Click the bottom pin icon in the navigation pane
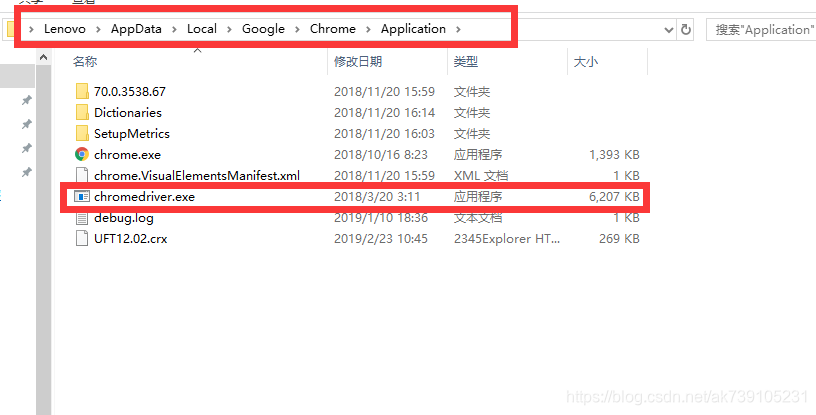This screenshot has height=415, width=816. pos(26,172)
